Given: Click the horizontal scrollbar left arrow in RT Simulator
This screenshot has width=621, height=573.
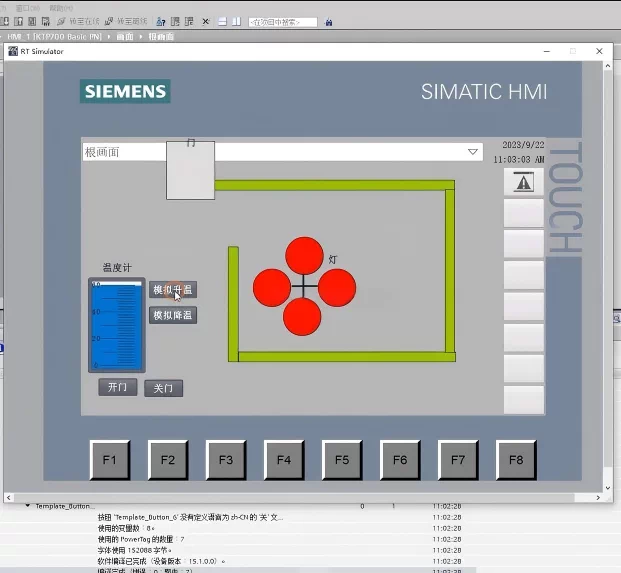Looking at the screenshot, I should pos(9,498).
